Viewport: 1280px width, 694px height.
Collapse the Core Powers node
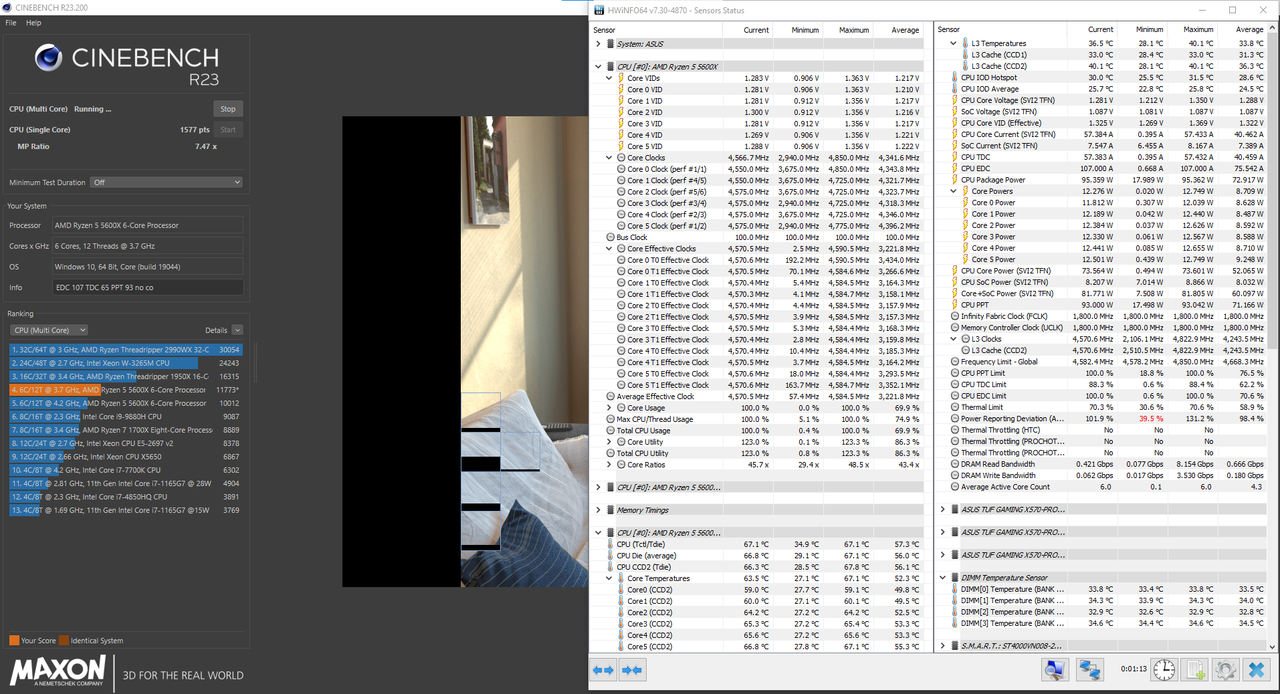point(953,192)
